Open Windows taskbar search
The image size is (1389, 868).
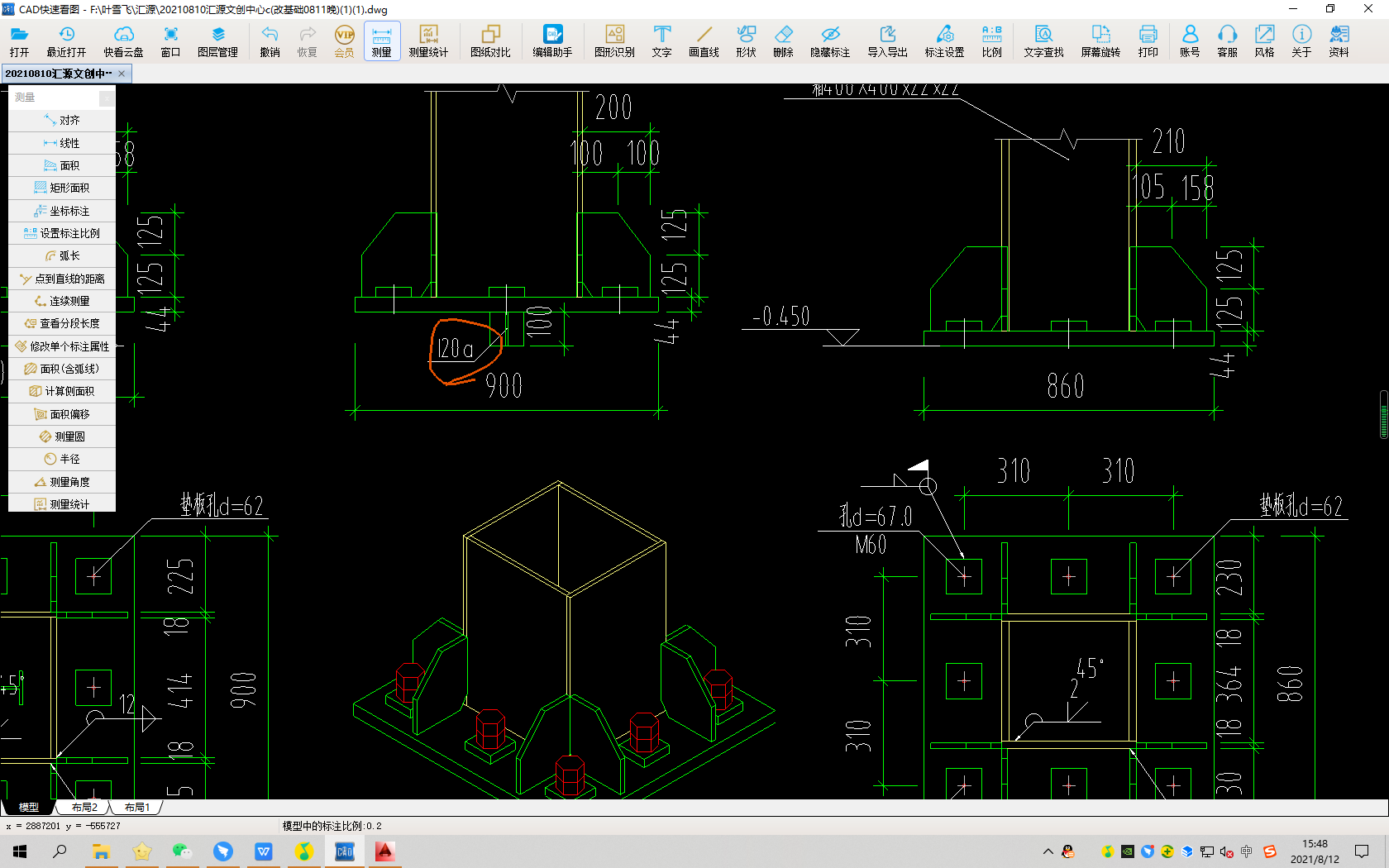60,851
